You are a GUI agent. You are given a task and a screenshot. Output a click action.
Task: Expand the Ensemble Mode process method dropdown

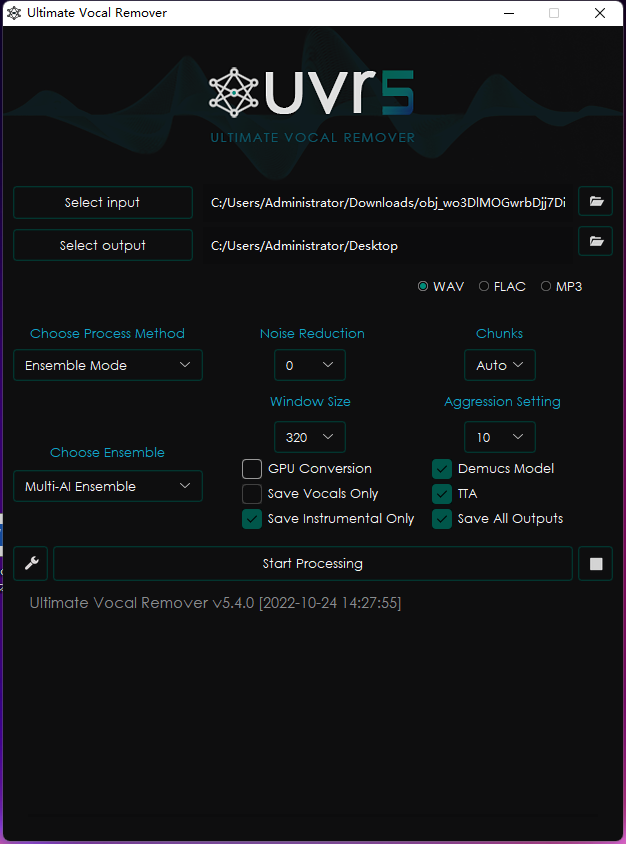click(108, 365)
